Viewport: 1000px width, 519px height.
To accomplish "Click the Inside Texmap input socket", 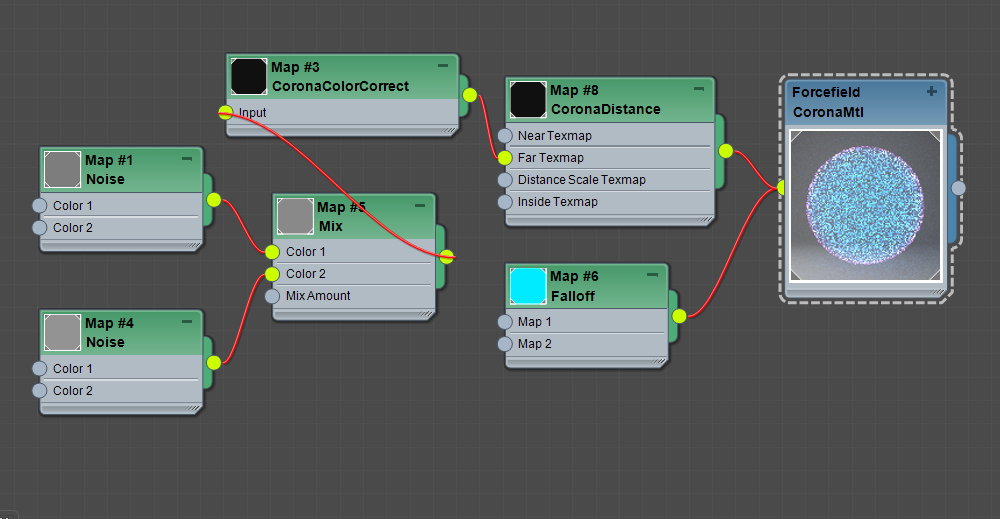I will pos(505,202).
